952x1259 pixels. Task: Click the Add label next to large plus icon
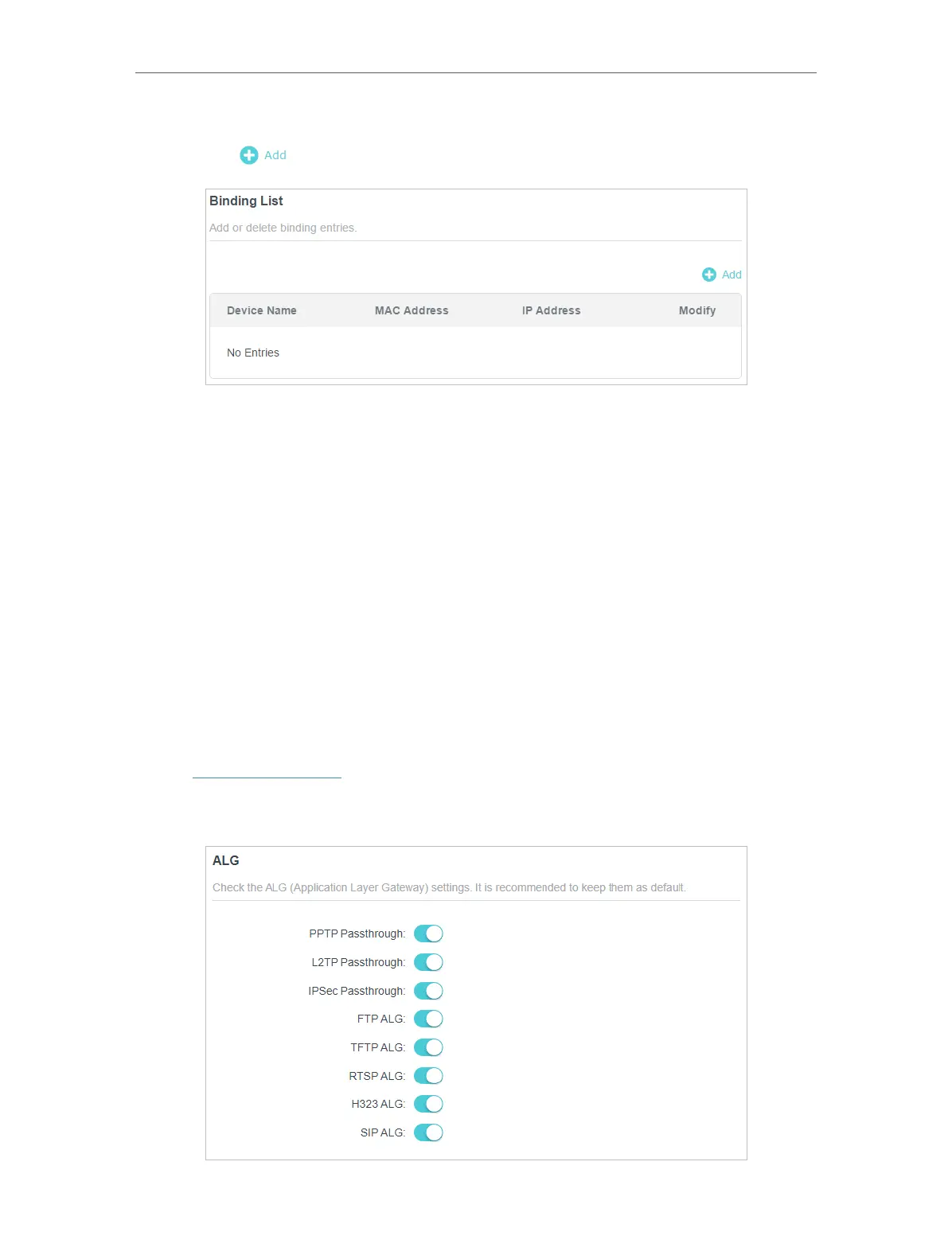[x=275, y=155]
